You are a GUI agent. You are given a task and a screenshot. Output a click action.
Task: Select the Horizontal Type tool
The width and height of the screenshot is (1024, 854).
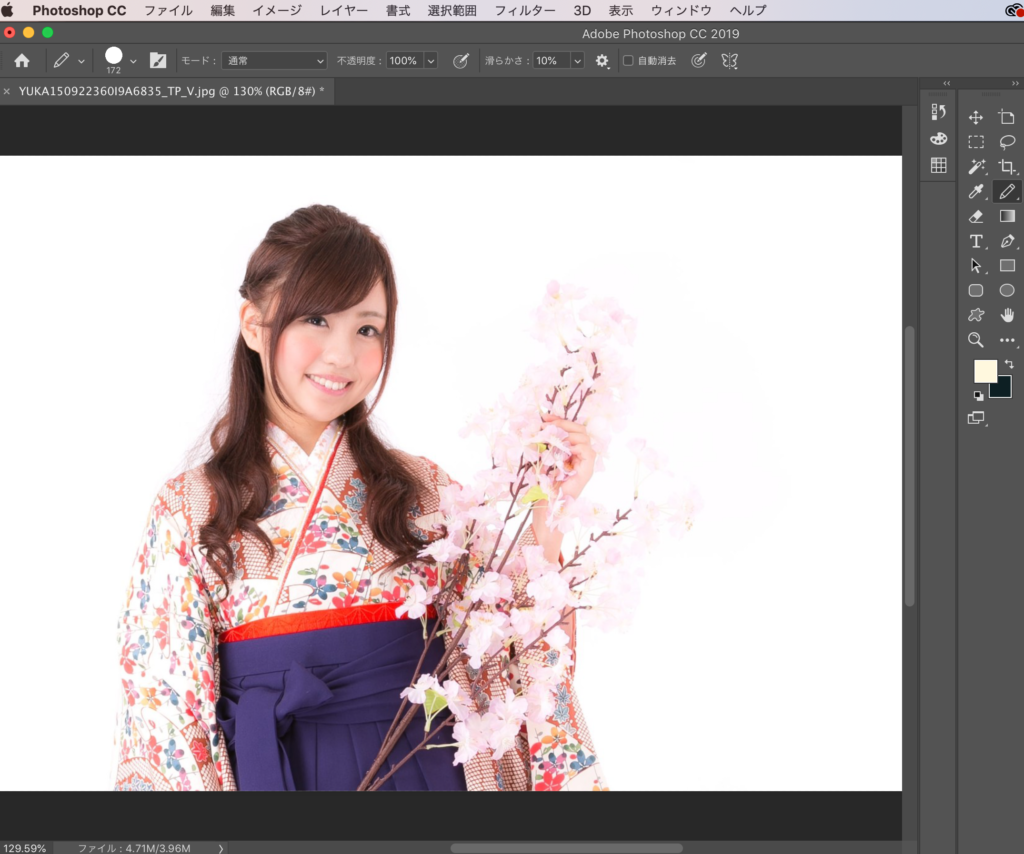coord(976,241)
